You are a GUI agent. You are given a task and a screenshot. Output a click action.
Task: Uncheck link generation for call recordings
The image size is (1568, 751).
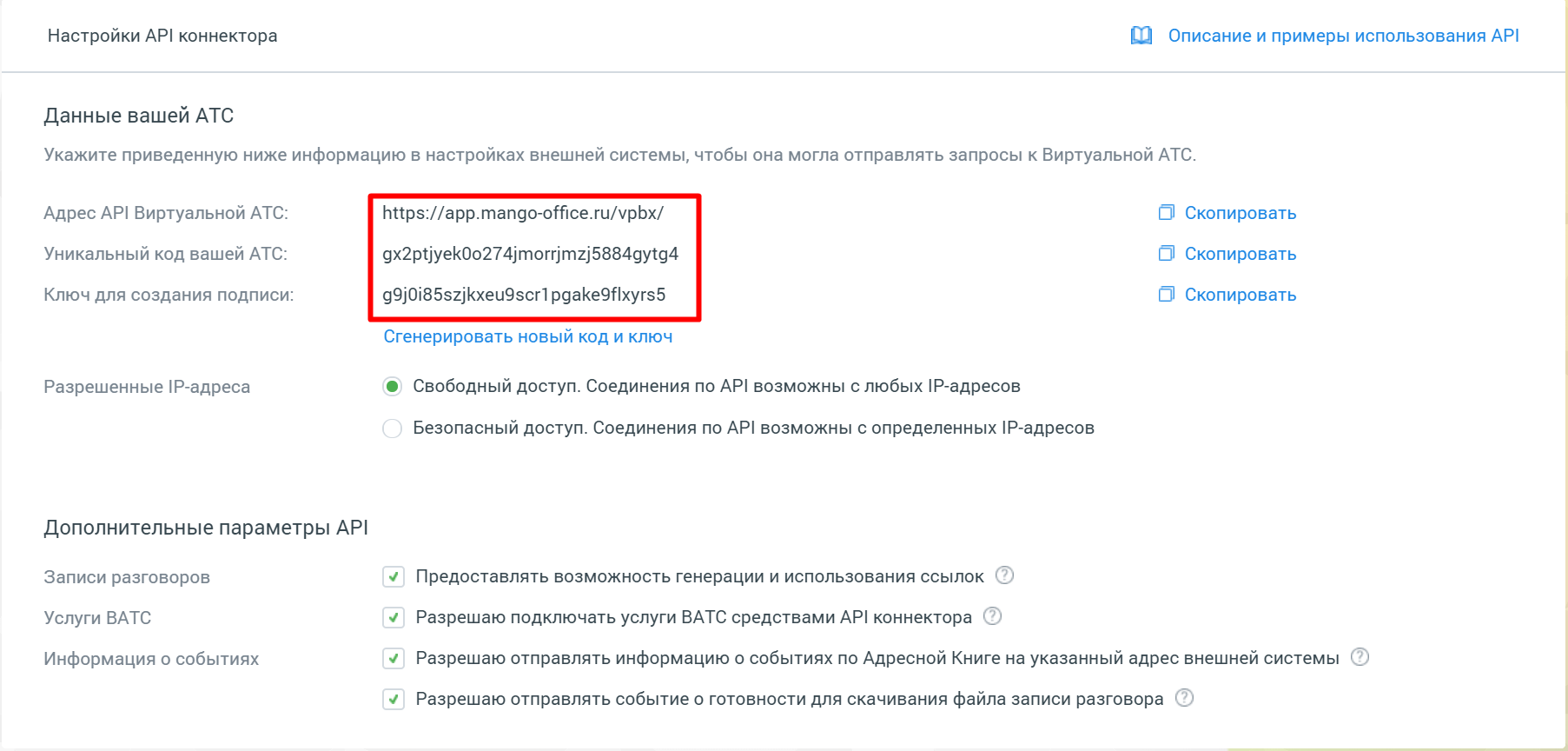tap(394, 576)
